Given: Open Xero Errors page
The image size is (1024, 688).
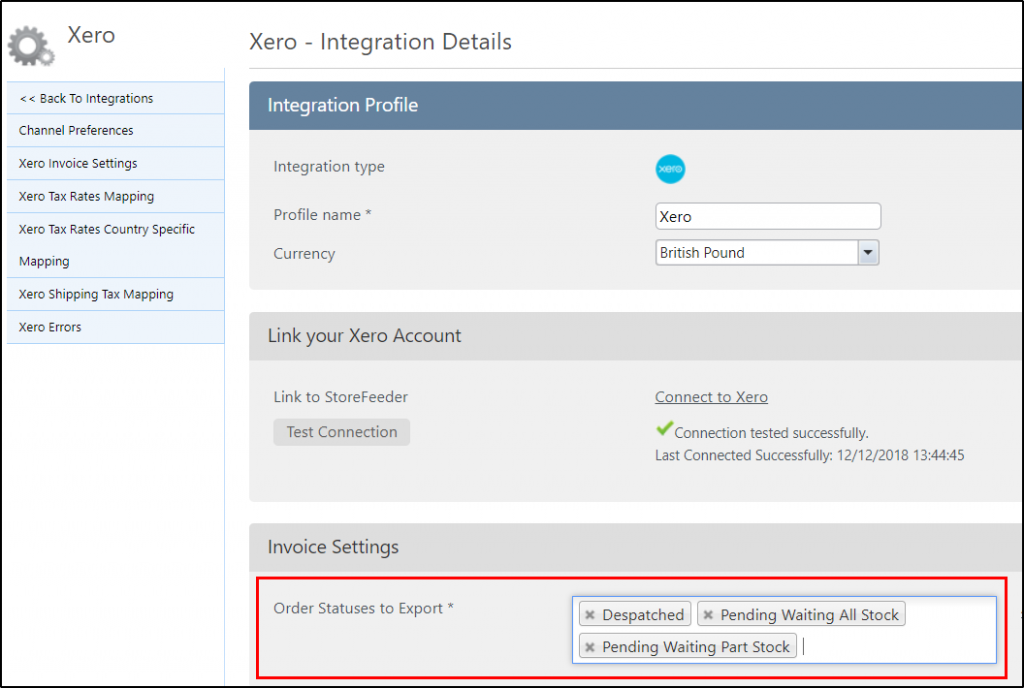Looking at the screenshot, I should point(116,327).
